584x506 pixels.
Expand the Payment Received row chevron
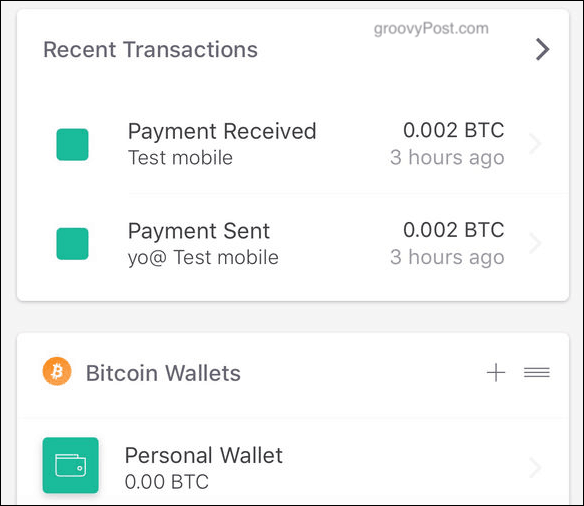pos(535,144)
